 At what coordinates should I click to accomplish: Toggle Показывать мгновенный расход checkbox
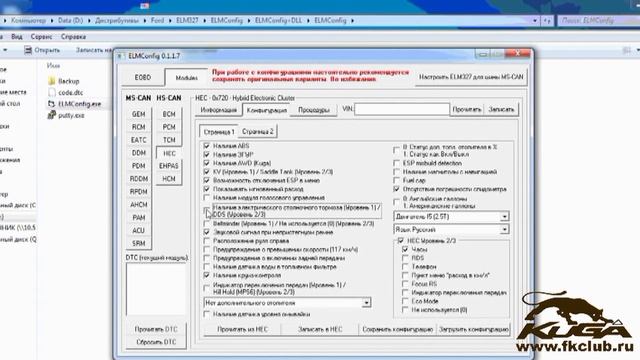(207, 189)
